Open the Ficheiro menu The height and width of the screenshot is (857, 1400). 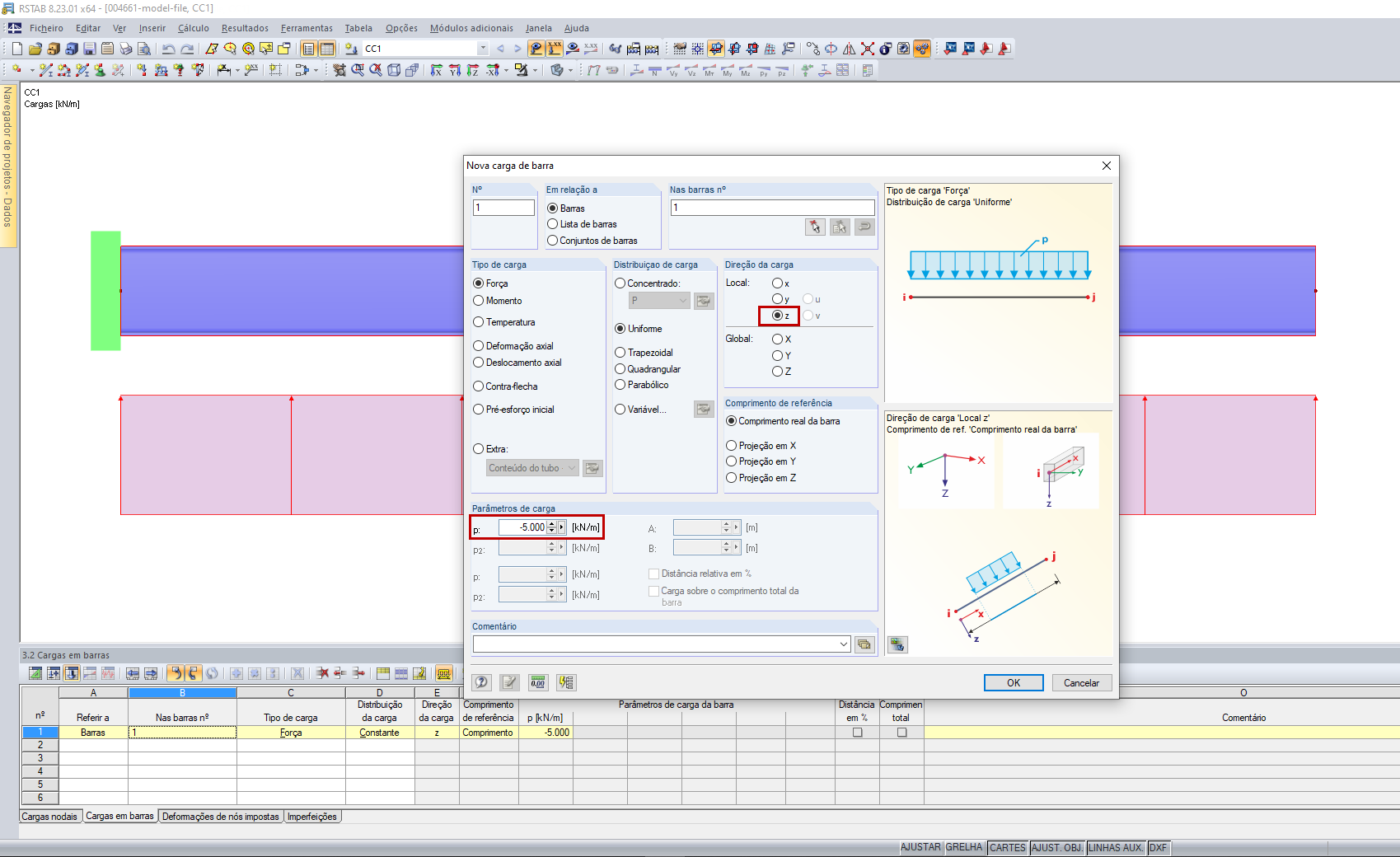tap(46, 28)
